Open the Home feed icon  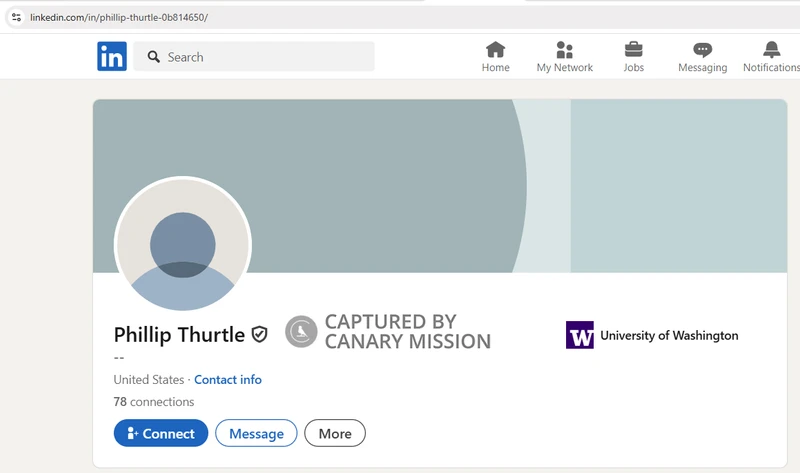[495, 50]
